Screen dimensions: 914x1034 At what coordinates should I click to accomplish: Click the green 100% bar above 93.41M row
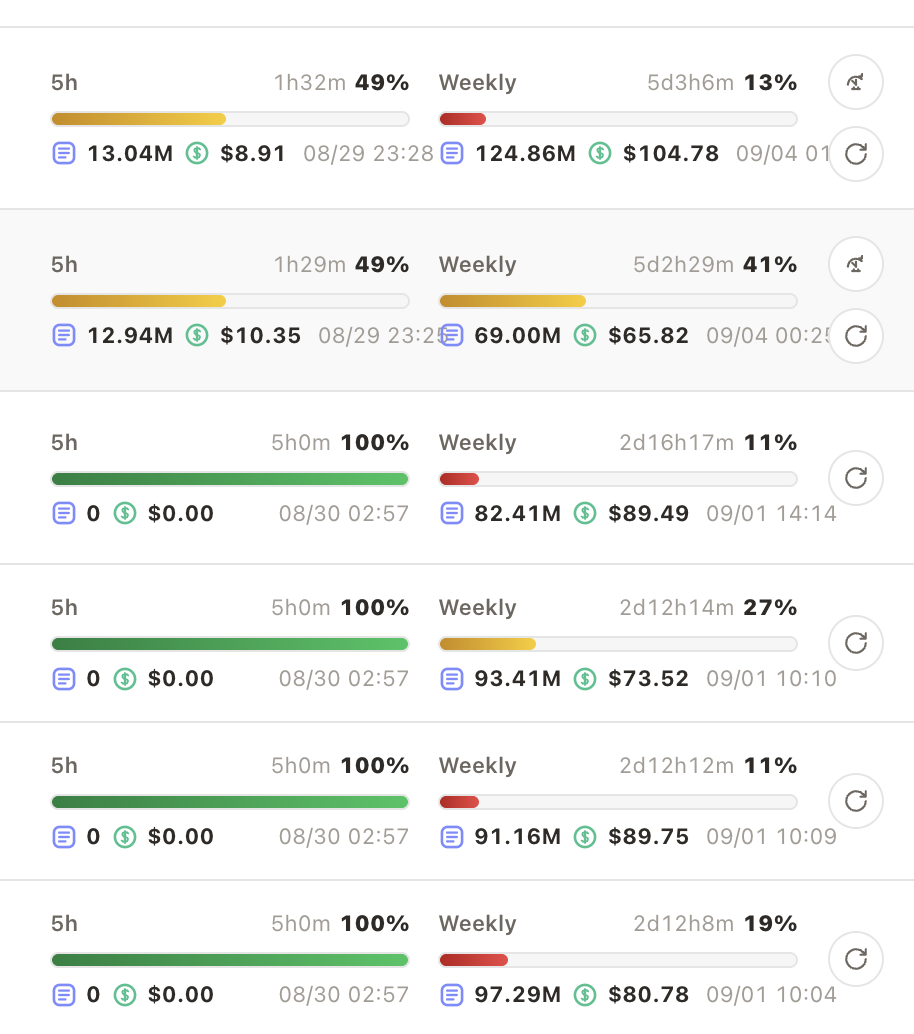point(230,644)
